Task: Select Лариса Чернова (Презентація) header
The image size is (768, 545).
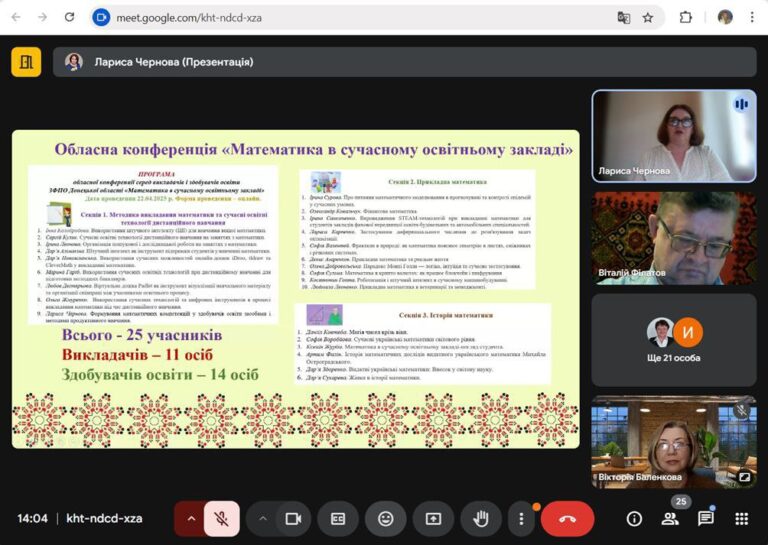Action: (405, 62)
